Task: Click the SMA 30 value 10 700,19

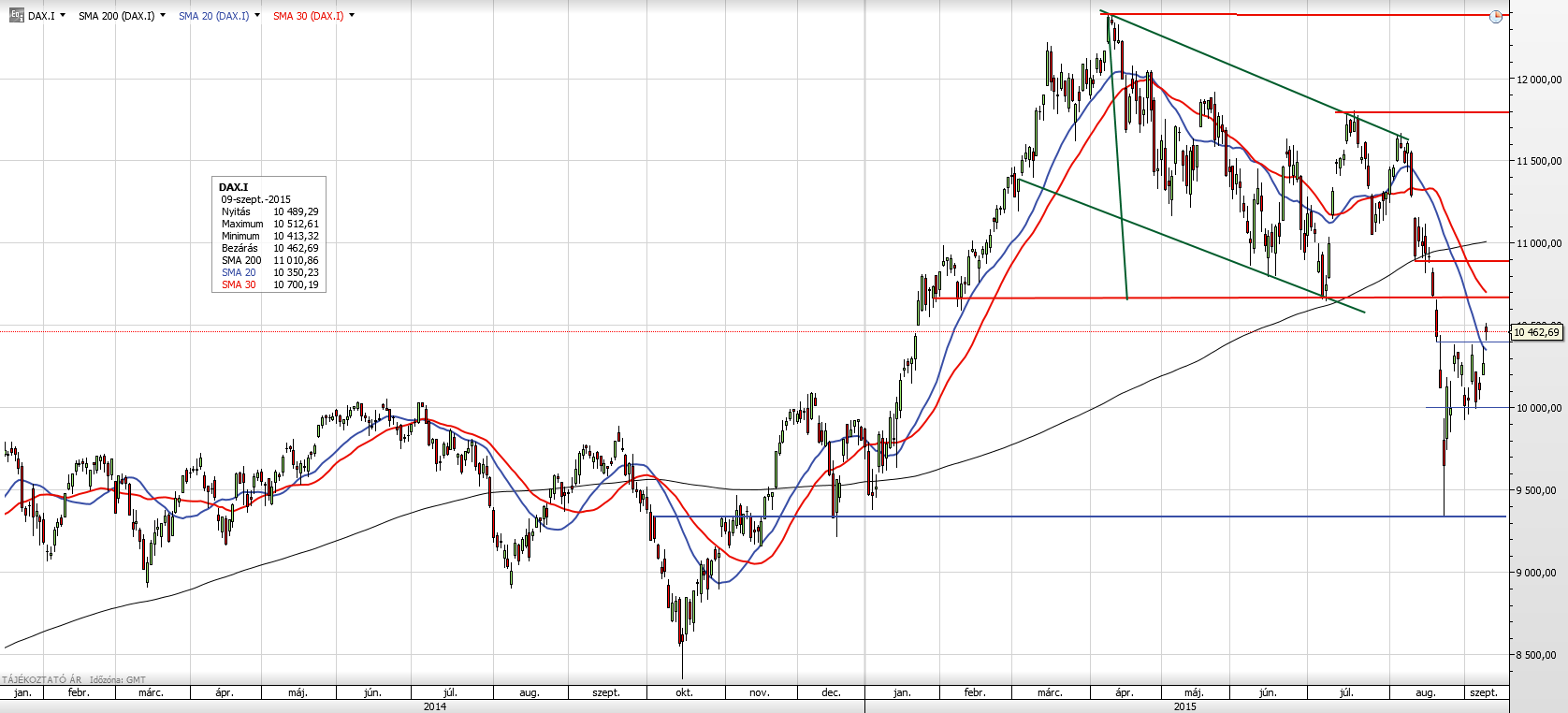Action: (296, 284)
